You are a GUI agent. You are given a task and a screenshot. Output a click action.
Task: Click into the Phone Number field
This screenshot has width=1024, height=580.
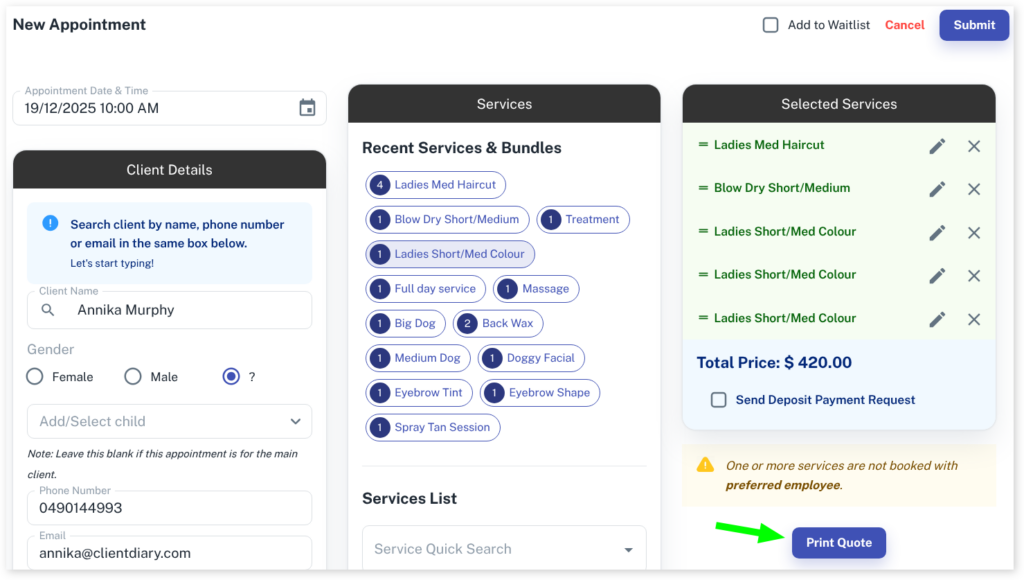tap(170, 508)
